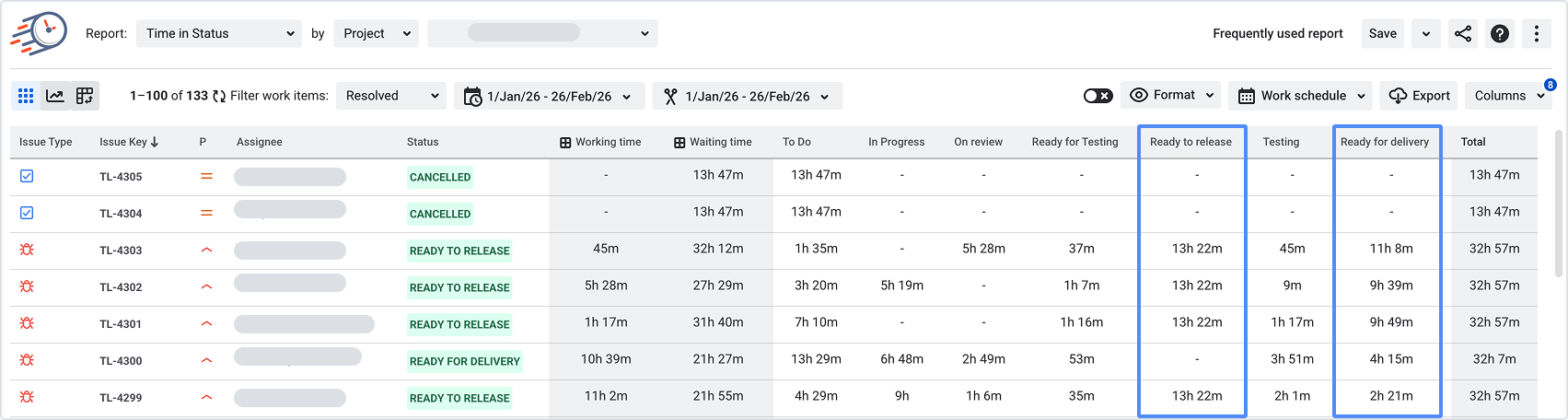This screenshot has width=1568, height=420.
Task: Click the Waiting time column grid icon
Action: [x=679, y=143]
